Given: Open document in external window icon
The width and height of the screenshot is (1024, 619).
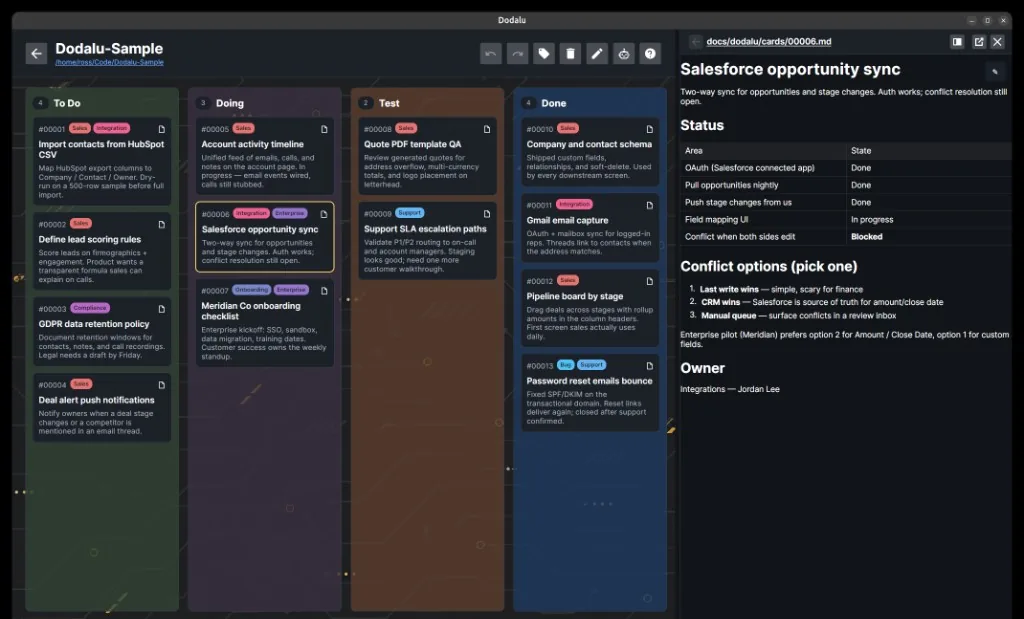Looking at the screenshot, I should pos(978,42).
